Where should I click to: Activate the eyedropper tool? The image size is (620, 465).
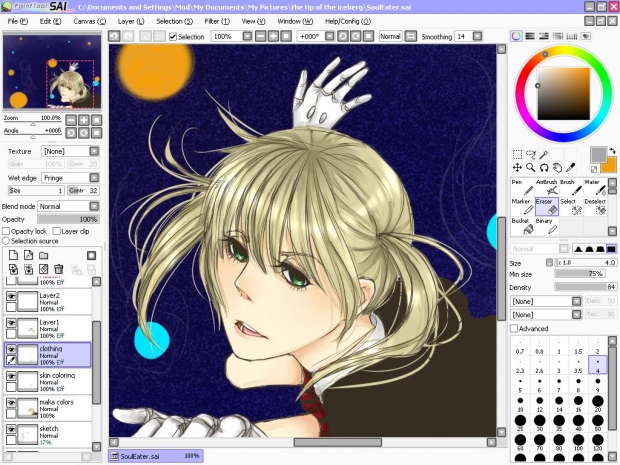pyautogui.click(x=571, y=168)
